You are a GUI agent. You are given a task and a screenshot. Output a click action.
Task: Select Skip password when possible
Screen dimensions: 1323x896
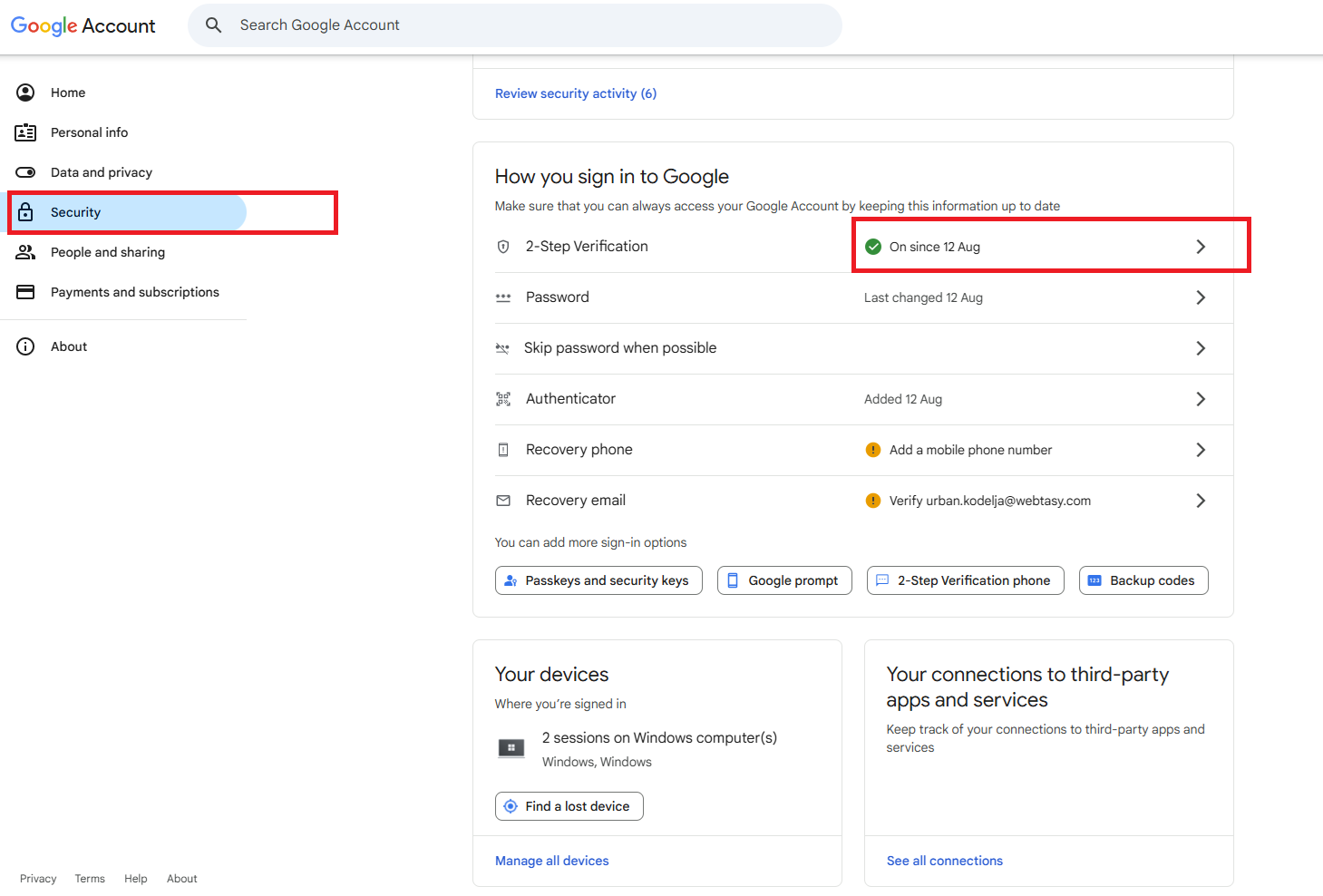620,348
